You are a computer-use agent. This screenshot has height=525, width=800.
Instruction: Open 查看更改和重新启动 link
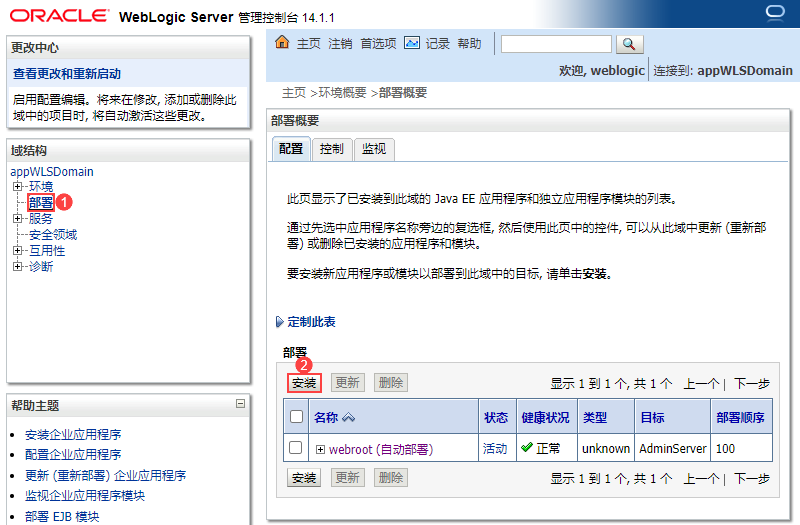coord(67,74)
